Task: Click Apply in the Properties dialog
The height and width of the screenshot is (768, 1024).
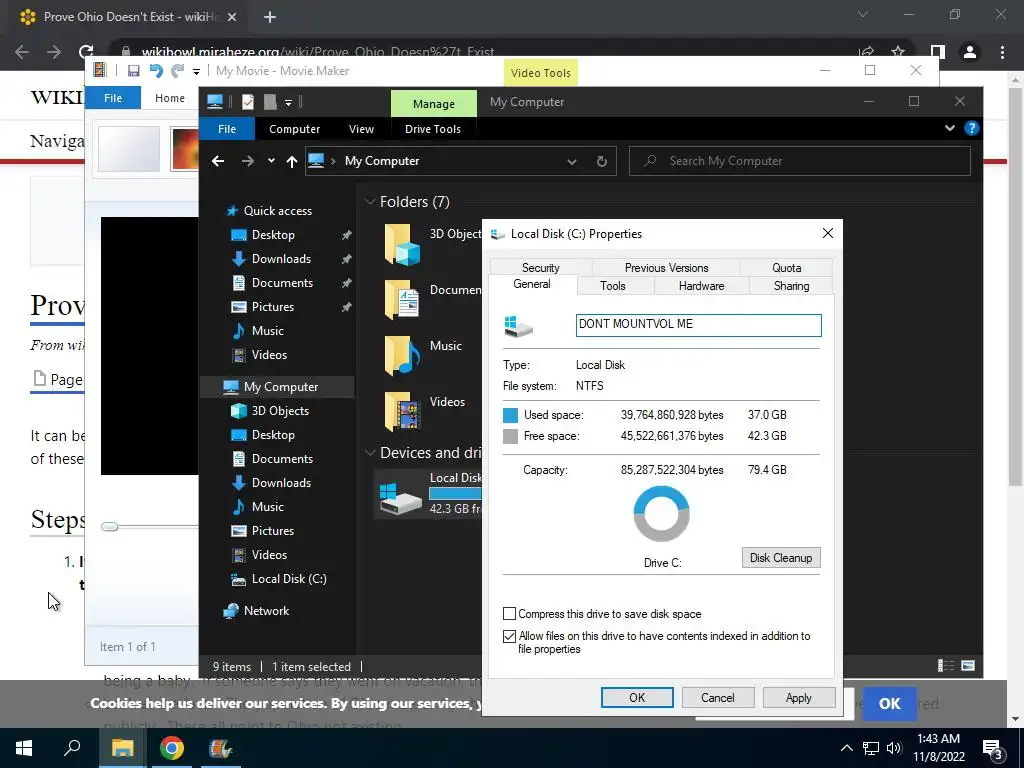Action: [798, 697]
